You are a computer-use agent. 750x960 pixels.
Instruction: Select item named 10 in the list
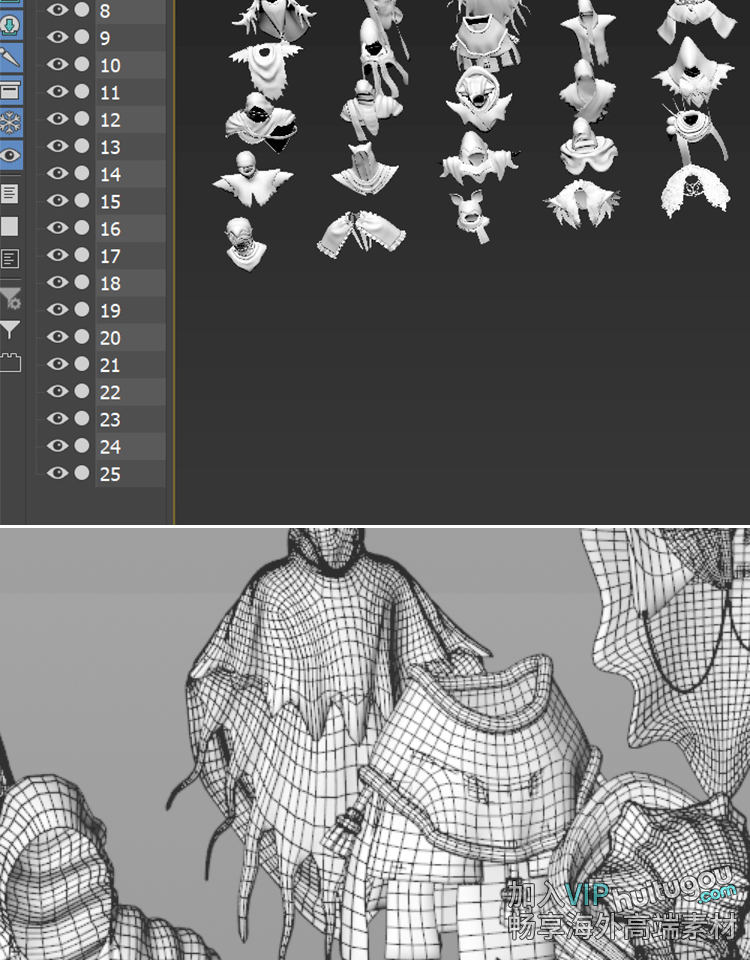point(130,65)
